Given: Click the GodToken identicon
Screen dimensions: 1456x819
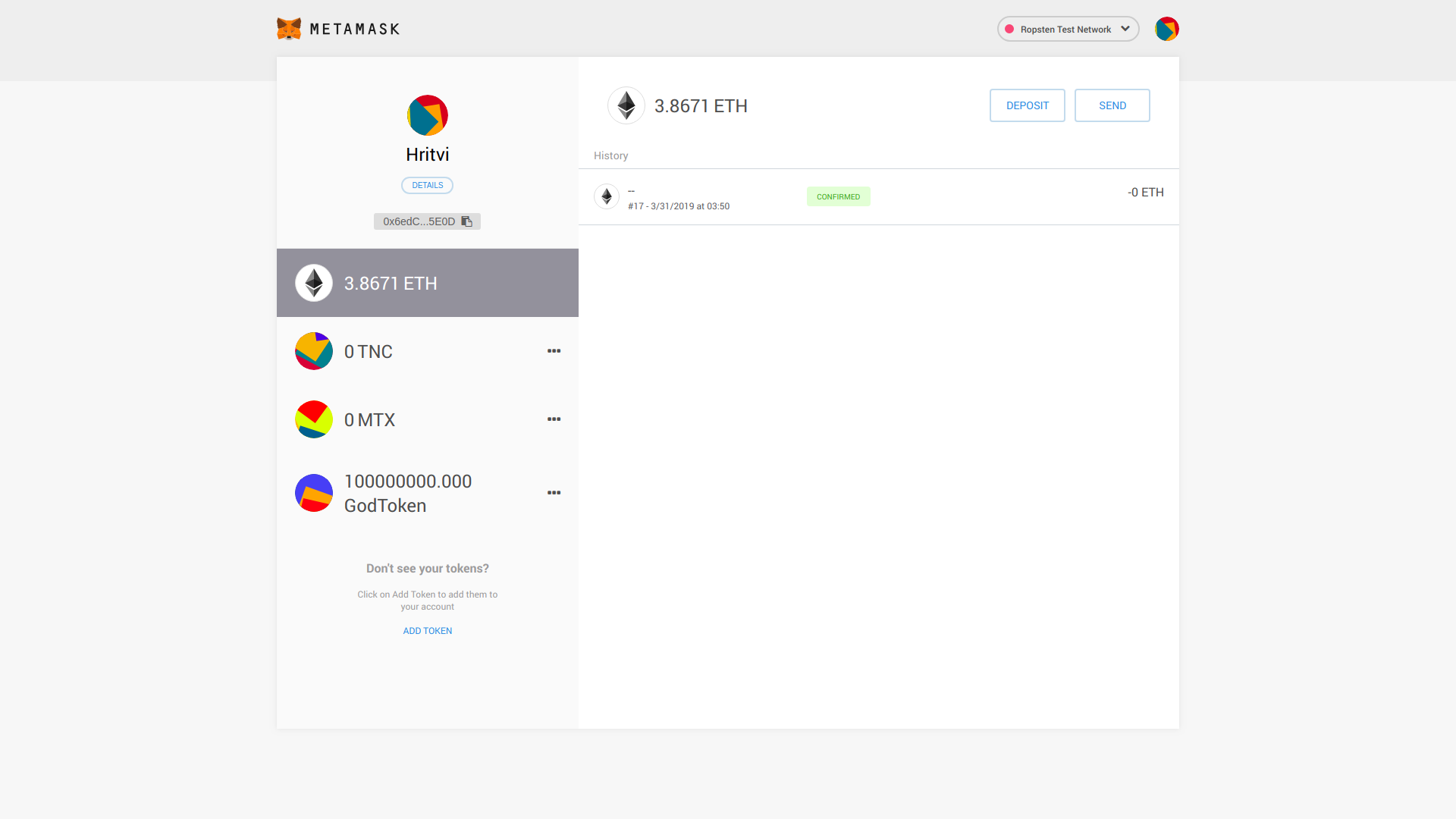Looking at the screenshot, I should (x=314, y=493).
